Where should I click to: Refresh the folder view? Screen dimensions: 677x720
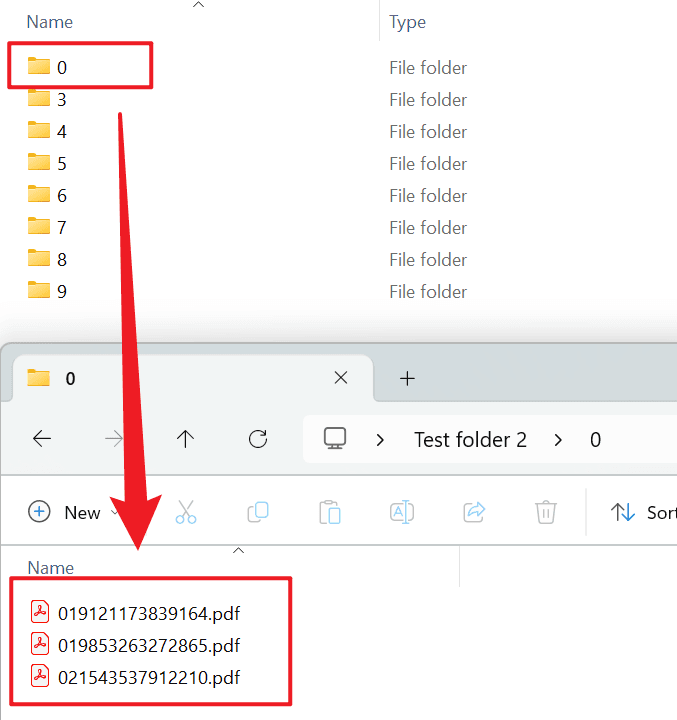258,439
